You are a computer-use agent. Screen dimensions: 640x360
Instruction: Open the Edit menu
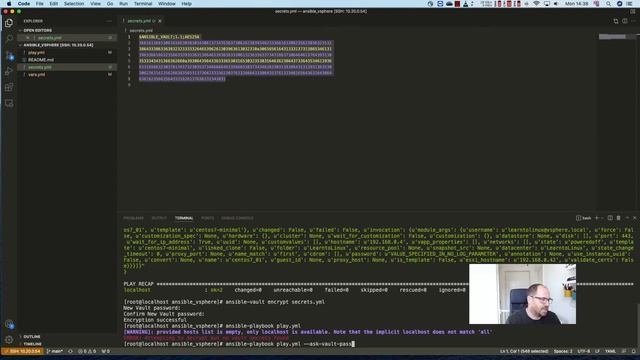coord(53,4)
